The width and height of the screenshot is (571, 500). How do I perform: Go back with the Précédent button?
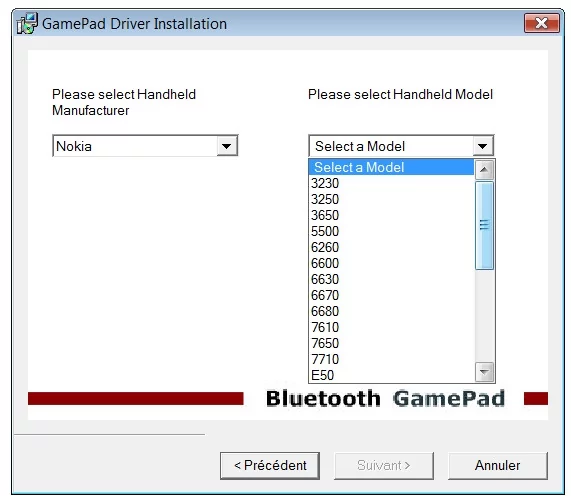270,465
